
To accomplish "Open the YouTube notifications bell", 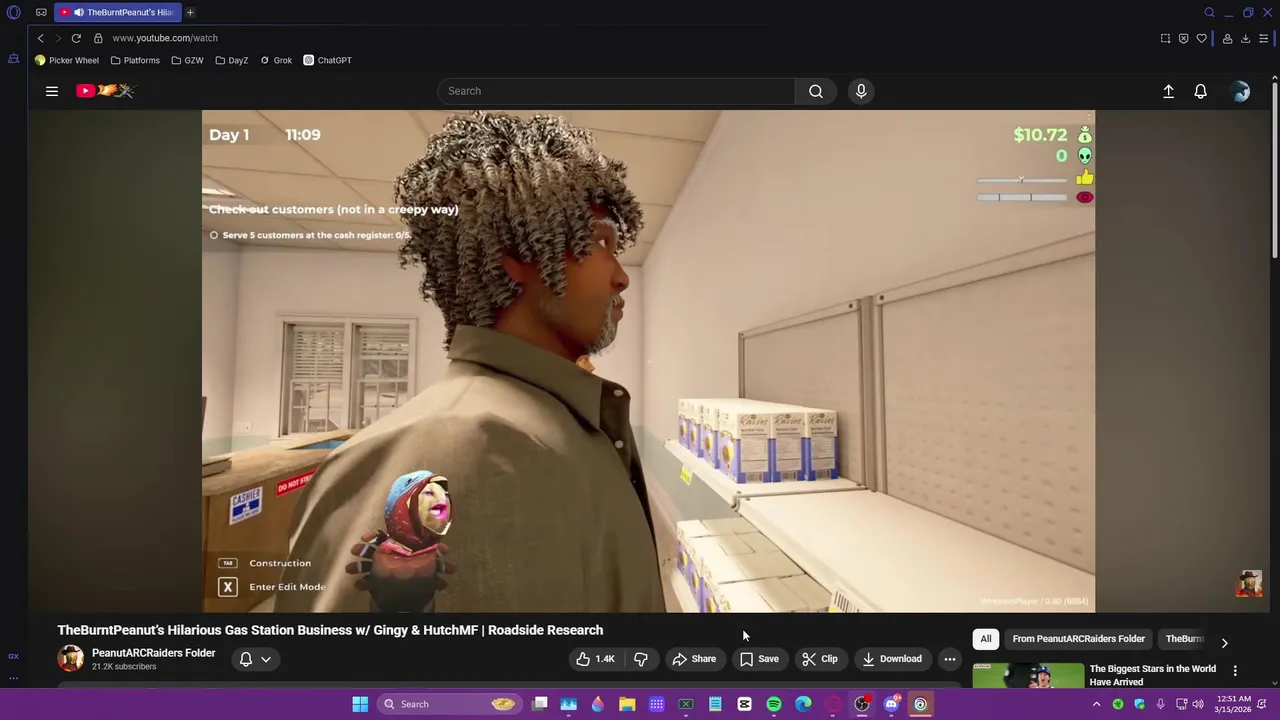I will [x=1201, y=91].
